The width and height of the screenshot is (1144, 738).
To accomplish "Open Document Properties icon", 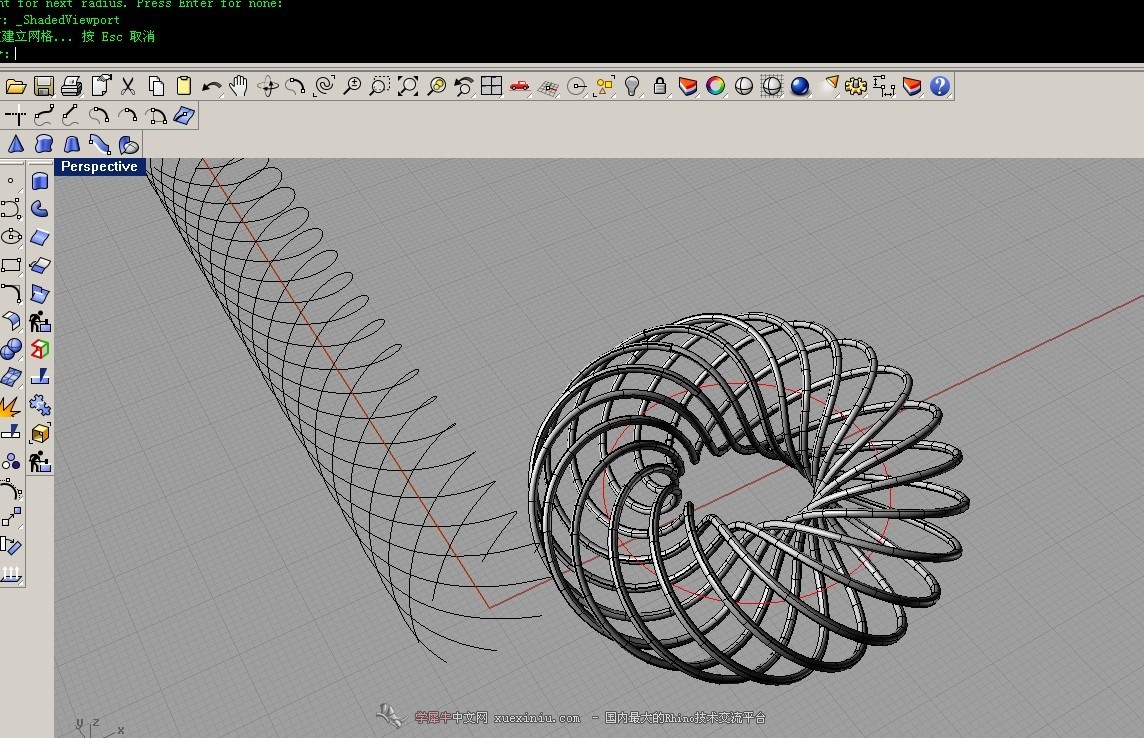I will pyautogui.click(x=101, y=86).
